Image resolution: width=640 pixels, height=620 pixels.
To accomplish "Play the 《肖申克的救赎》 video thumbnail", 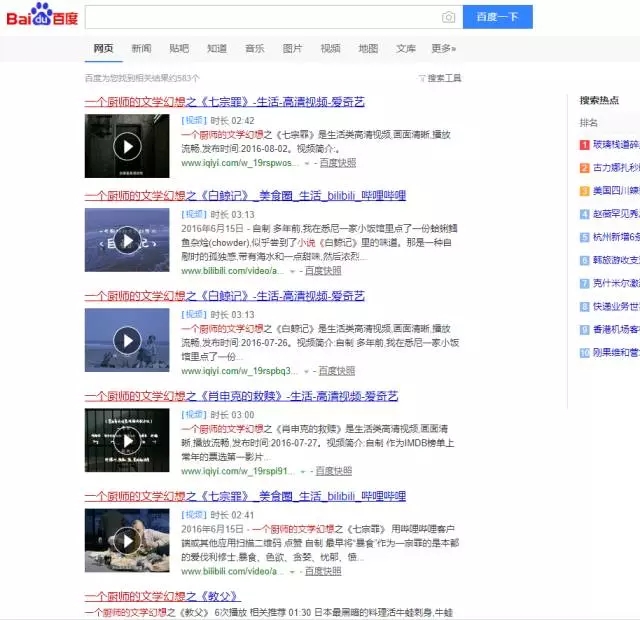I will click(x=127, y=440).
